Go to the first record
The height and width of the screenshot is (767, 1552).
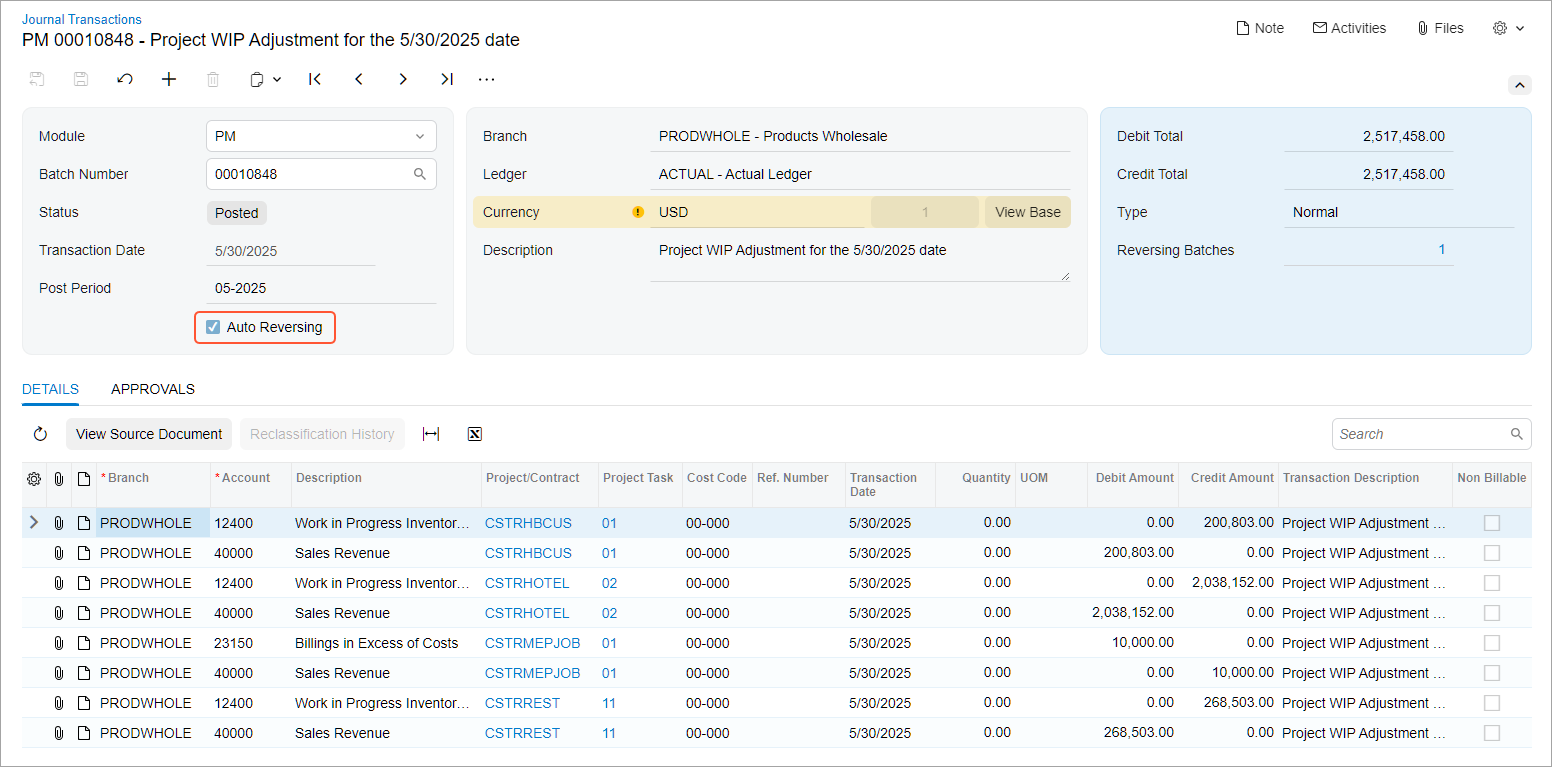(315, 79)
